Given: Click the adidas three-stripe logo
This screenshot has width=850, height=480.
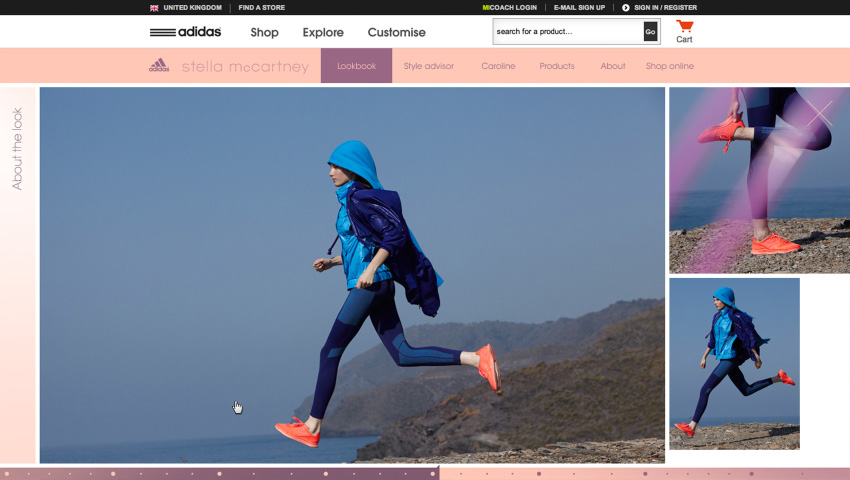Looking at the screenshot, I should click(185, 32).
